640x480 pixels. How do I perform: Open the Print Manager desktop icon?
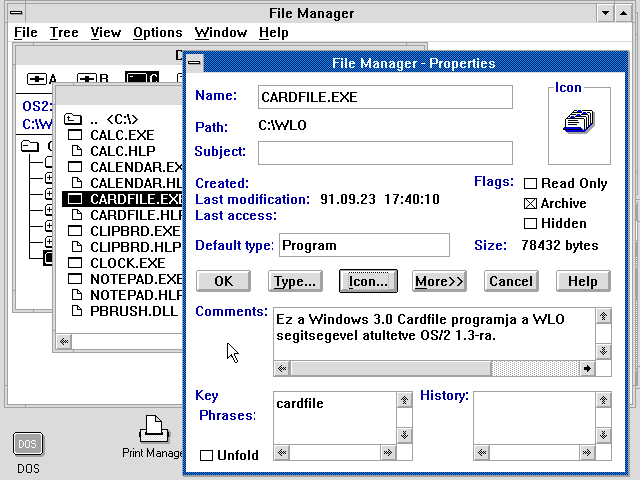coord(153,429)
